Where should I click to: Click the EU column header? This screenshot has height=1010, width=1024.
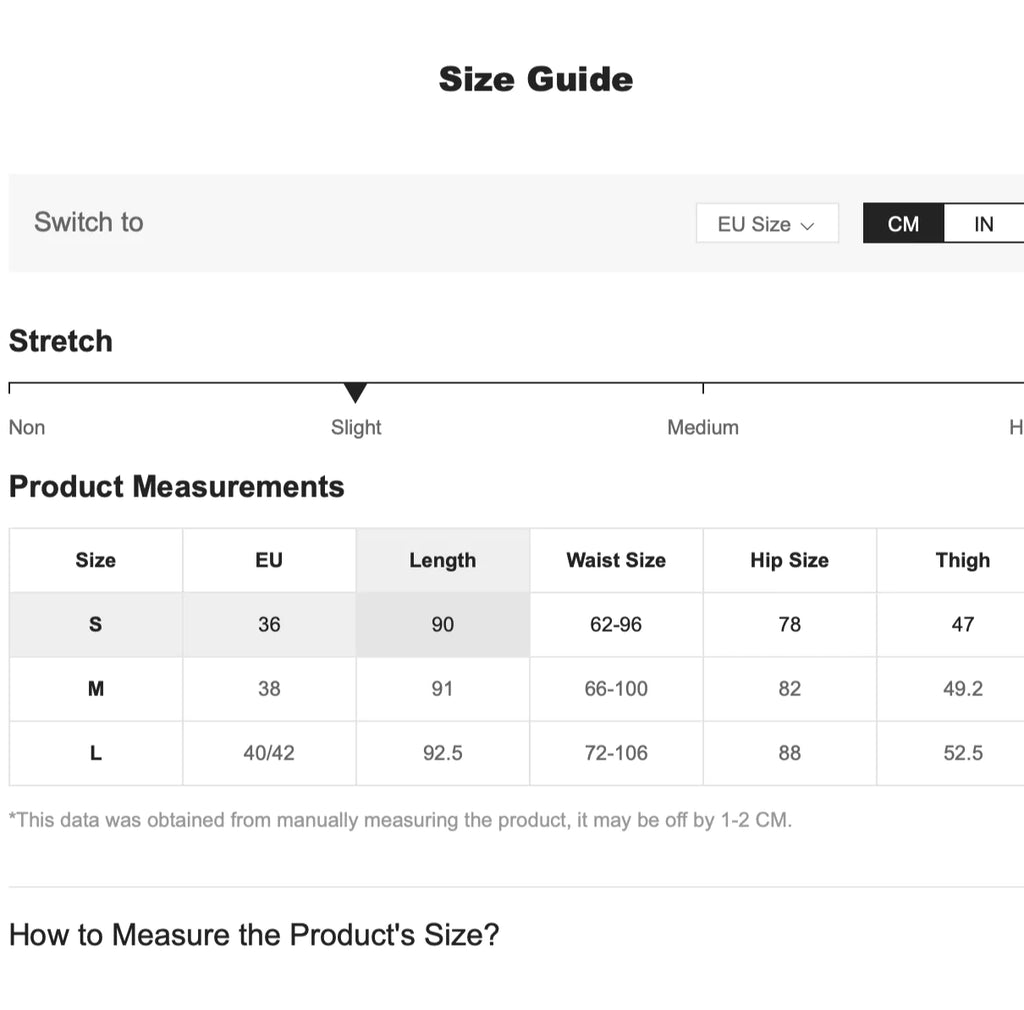point(269,560)
